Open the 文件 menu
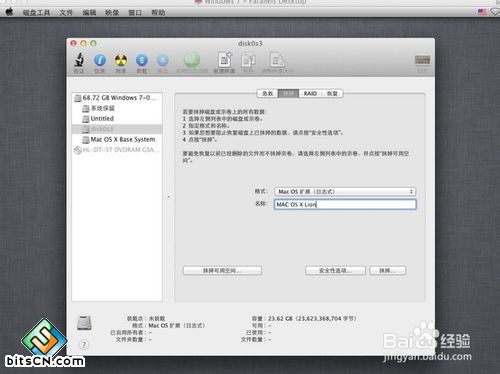 [x=66, y=13]
